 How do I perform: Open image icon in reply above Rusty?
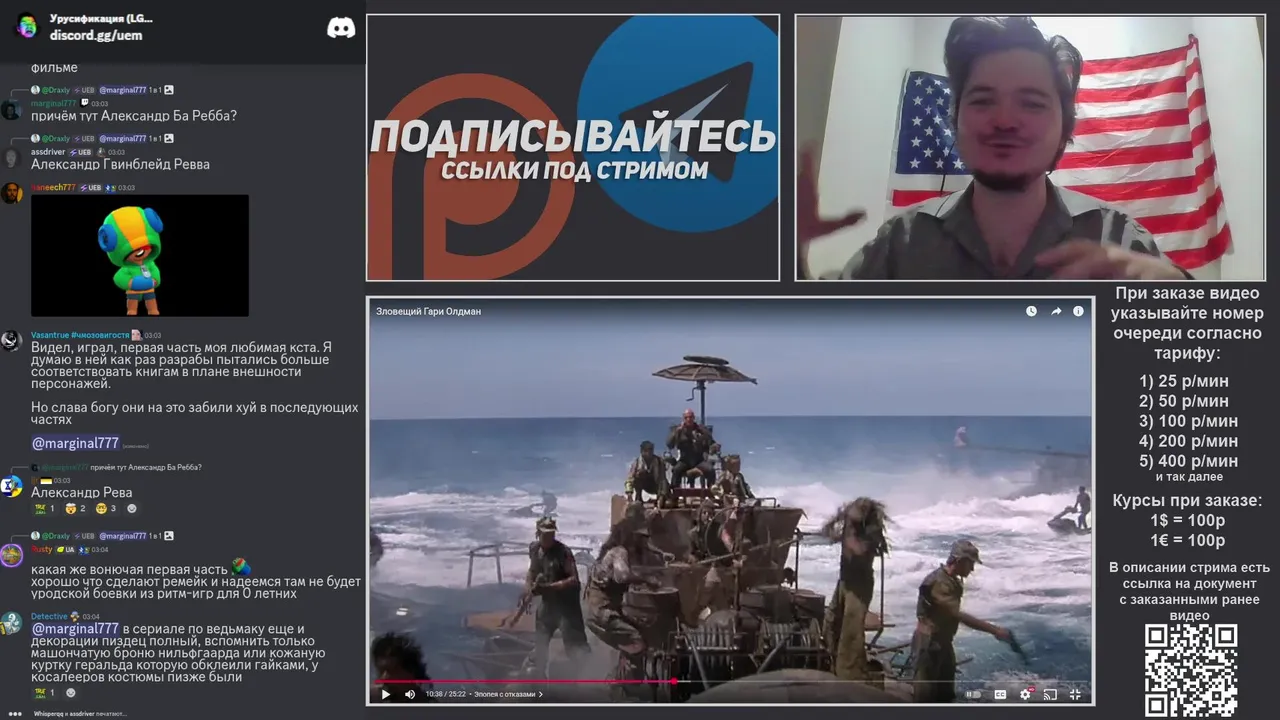(x=169, y=536)
